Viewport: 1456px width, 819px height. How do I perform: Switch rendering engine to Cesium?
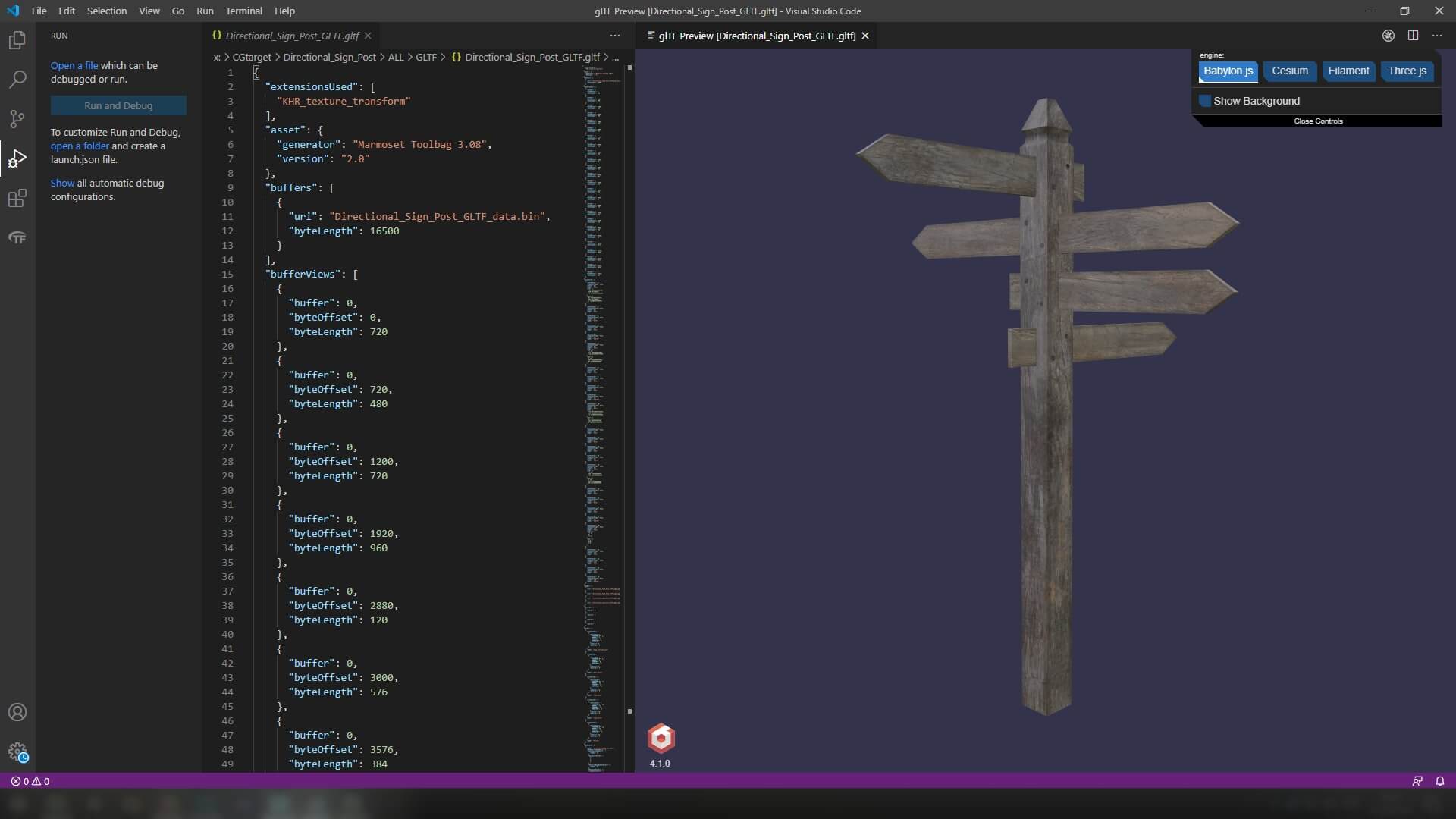(1289, 71)
